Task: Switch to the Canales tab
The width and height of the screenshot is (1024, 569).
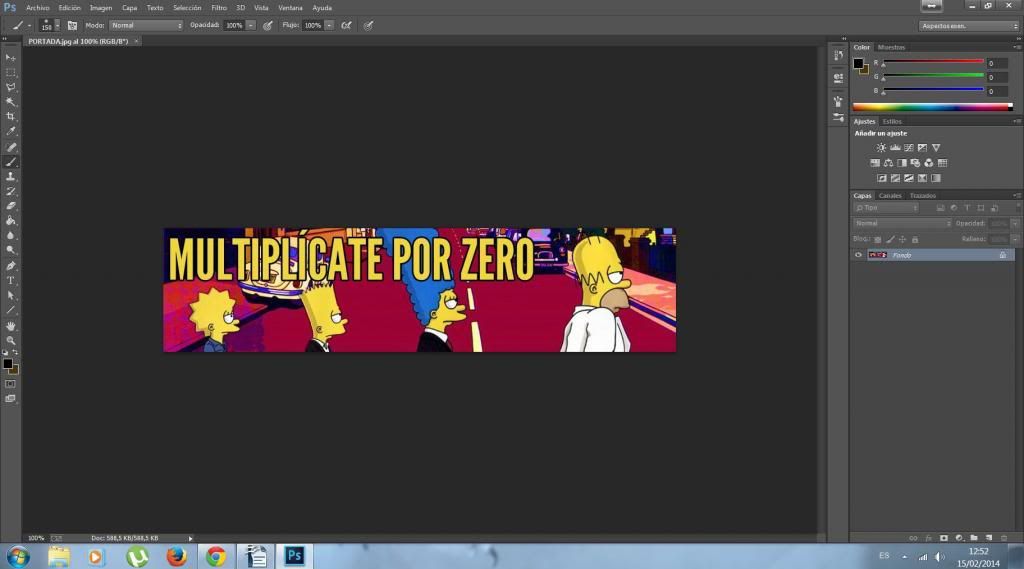Action: (890, 195)
